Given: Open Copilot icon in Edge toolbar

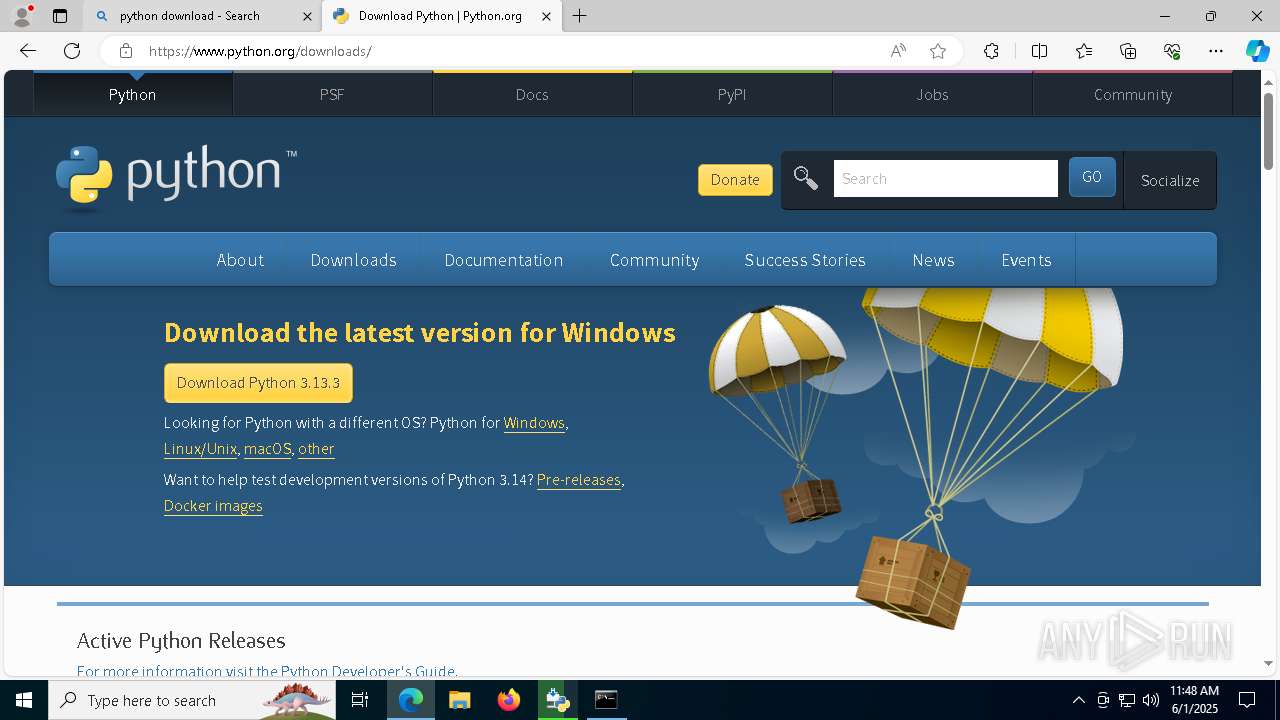Looking at the screenshot, I should 1257,51.
